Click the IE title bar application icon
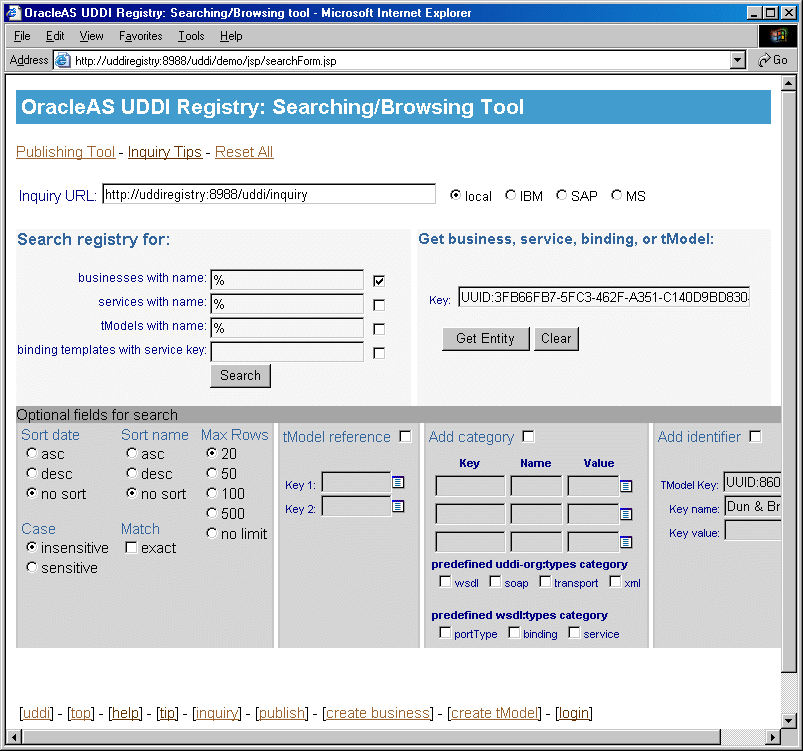Image resolution: width=803 pixels, height=751 pixels. 13,13
